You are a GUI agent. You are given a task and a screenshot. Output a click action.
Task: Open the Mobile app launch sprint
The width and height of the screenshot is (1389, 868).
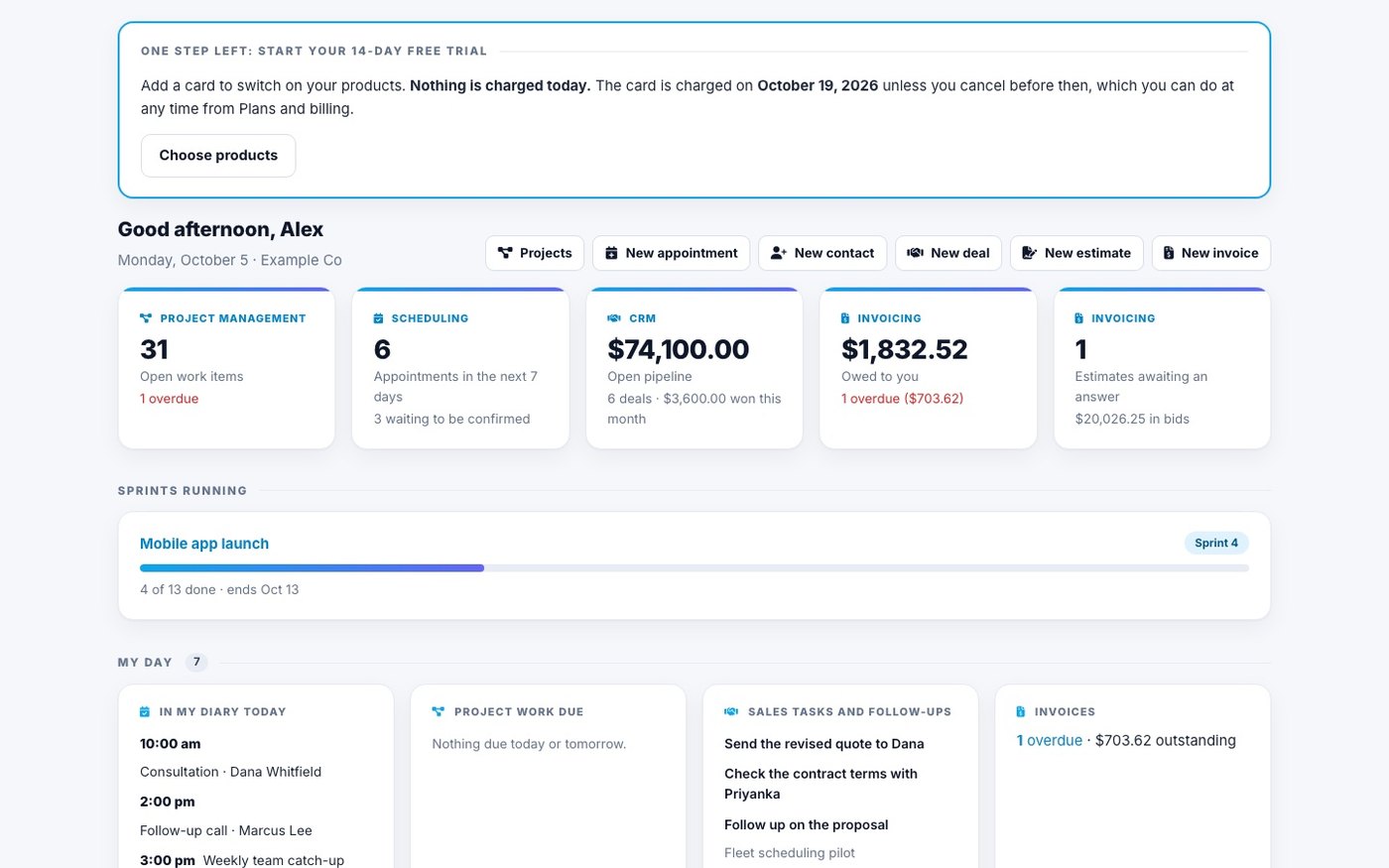point(204,544)
